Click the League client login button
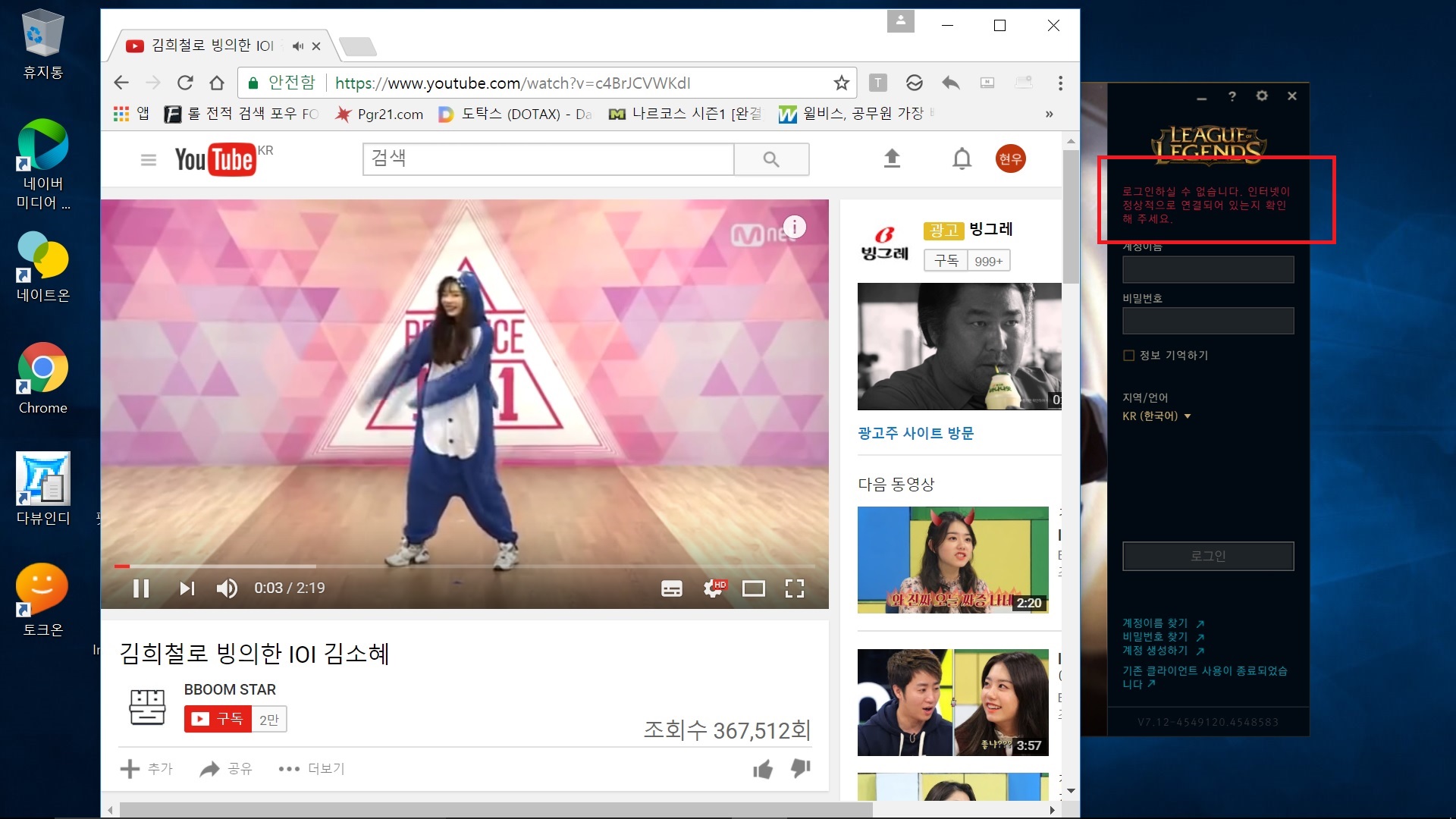 (1208, 556)
